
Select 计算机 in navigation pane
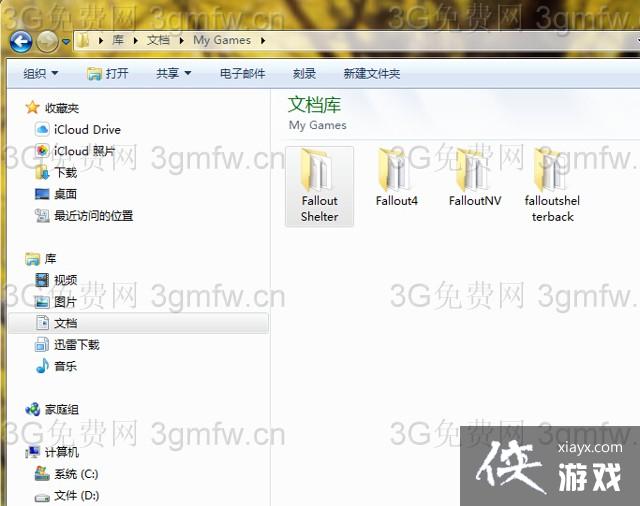pyautogui.click(x=62, y=452)
